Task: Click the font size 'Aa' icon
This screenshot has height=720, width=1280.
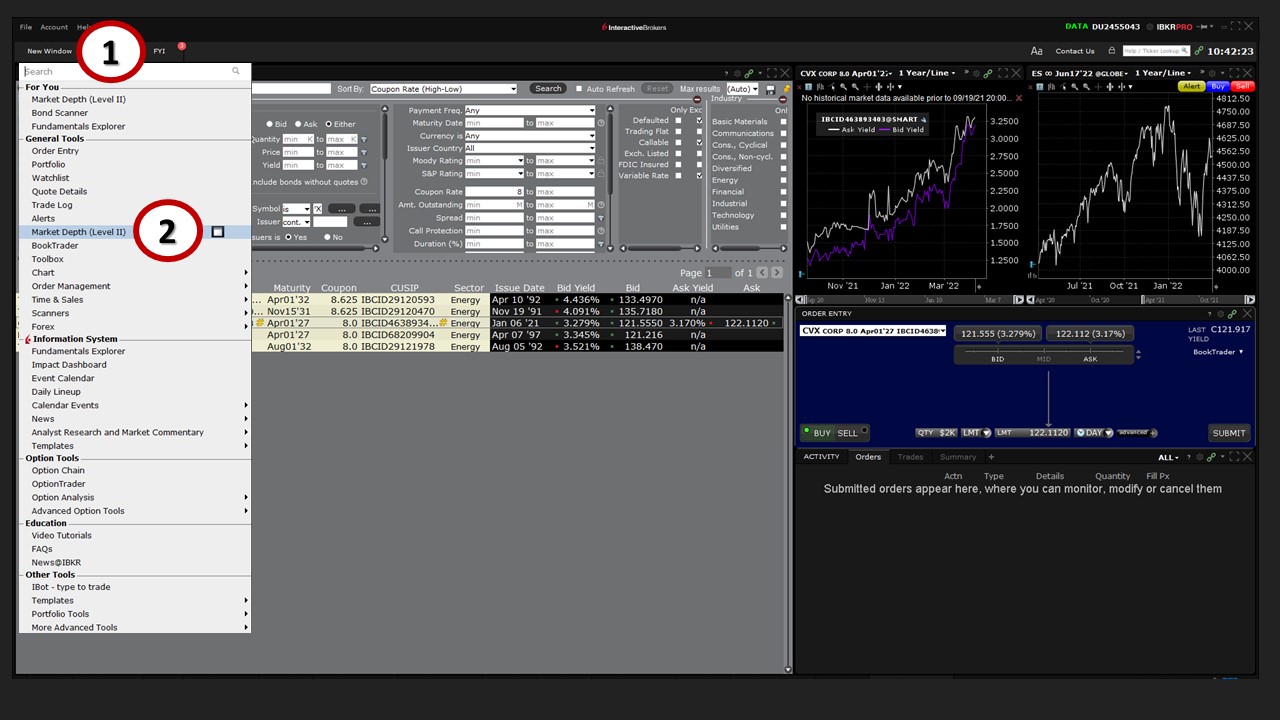Action: click(x=1037, y=51)
